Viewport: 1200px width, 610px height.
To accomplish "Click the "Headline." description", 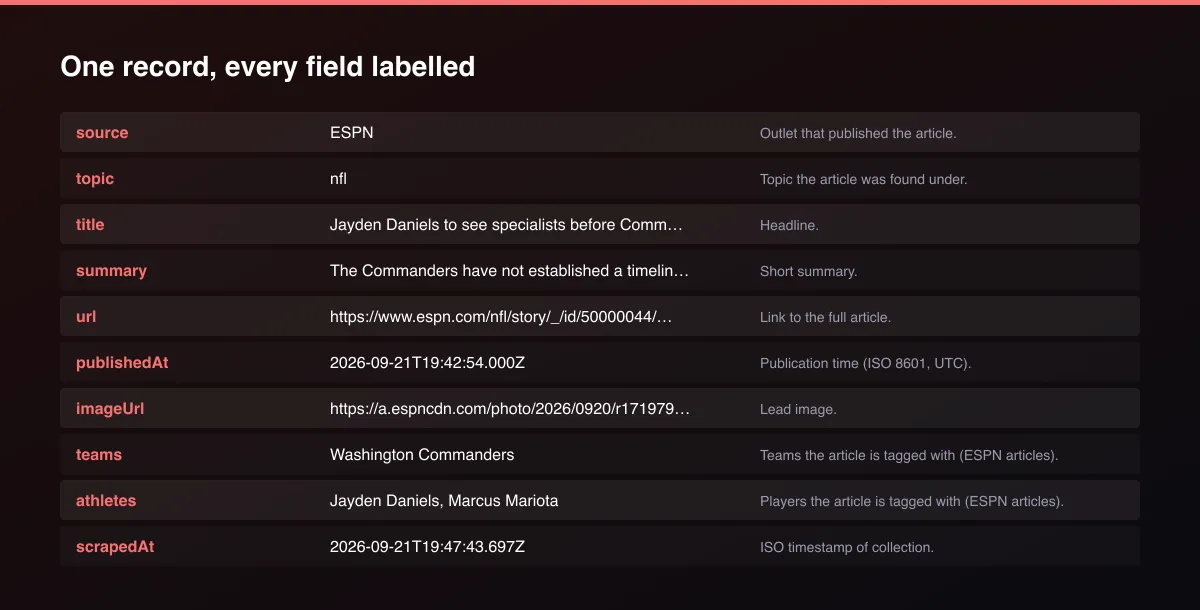I will (x=789, y=225).
